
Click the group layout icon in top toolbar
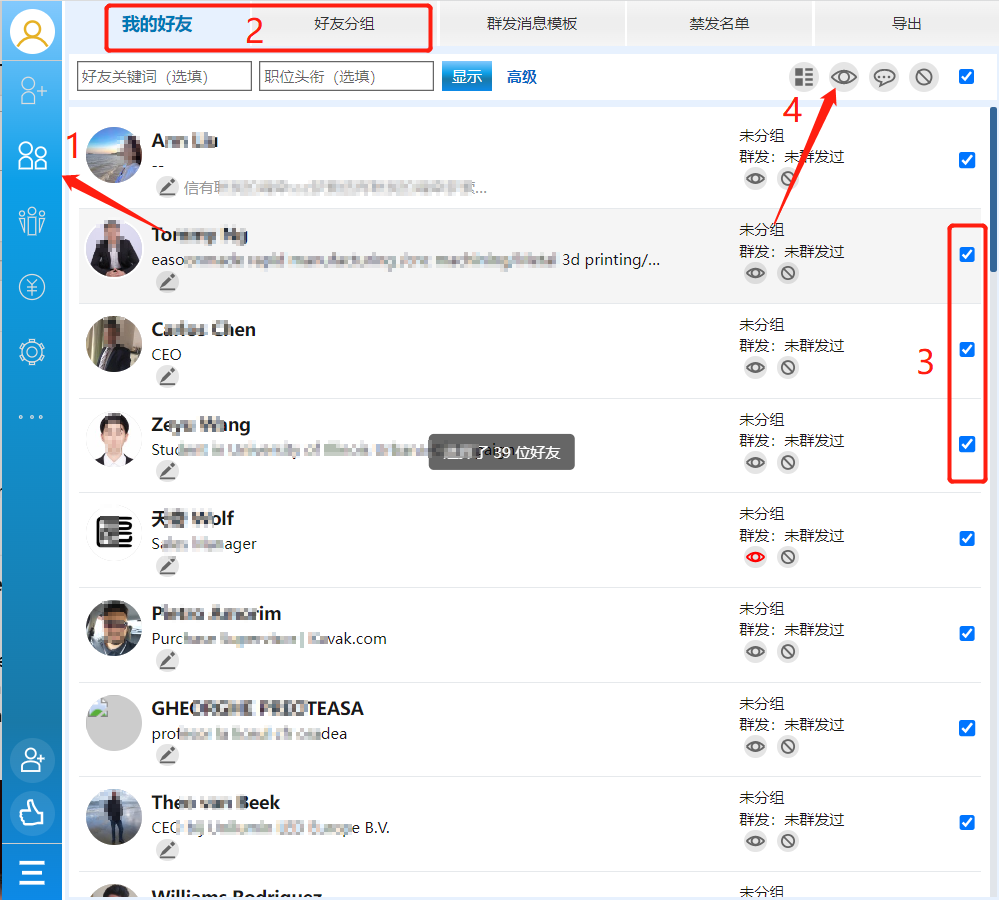coord(802,77)
